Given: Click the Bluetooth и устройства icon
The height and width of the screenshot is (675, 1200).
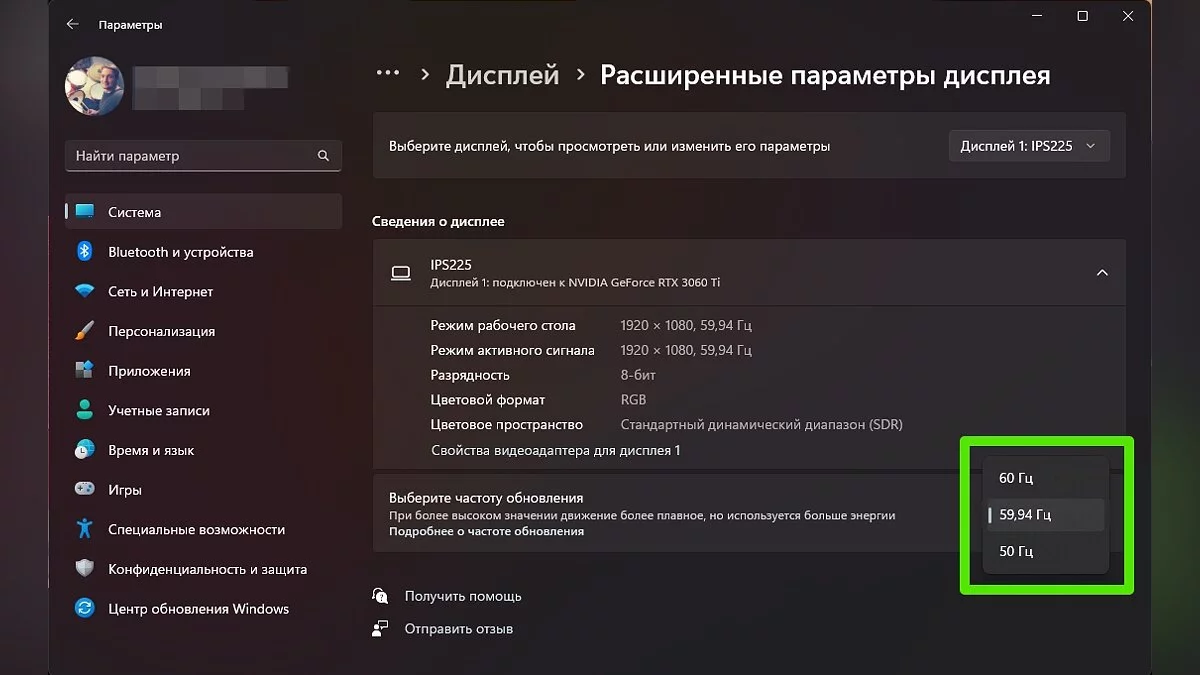Looking at the screenshot, I should coord(85,252).
